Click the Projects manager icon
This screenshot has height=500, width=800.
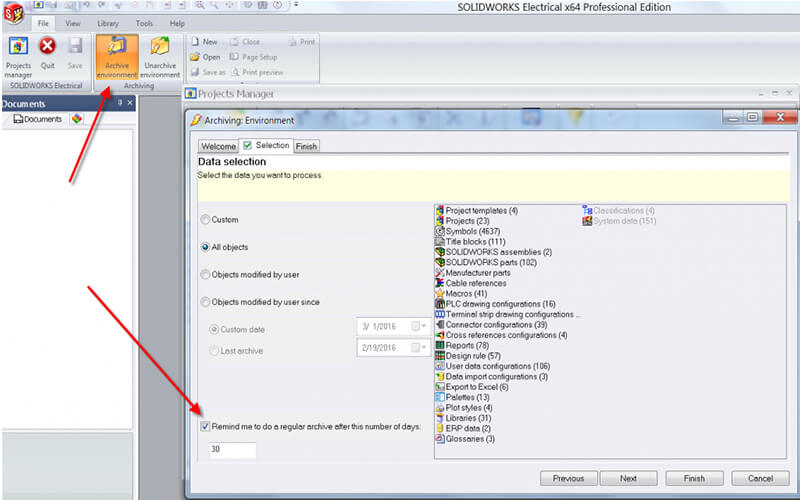click(18, 47)
